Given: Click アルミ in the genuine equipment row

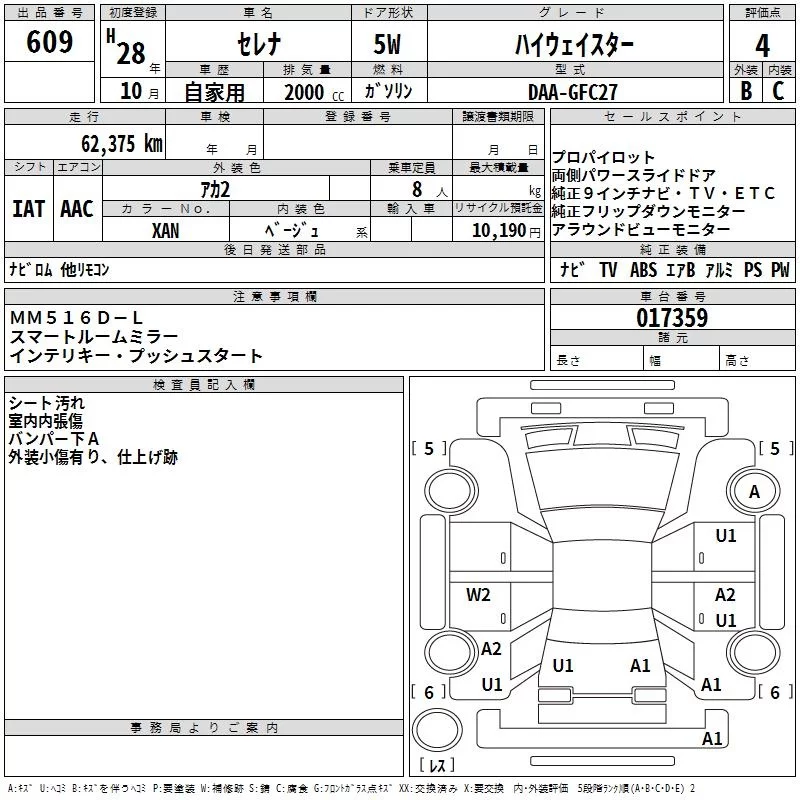Looking at the screenshot, I should tap(719, 269).
